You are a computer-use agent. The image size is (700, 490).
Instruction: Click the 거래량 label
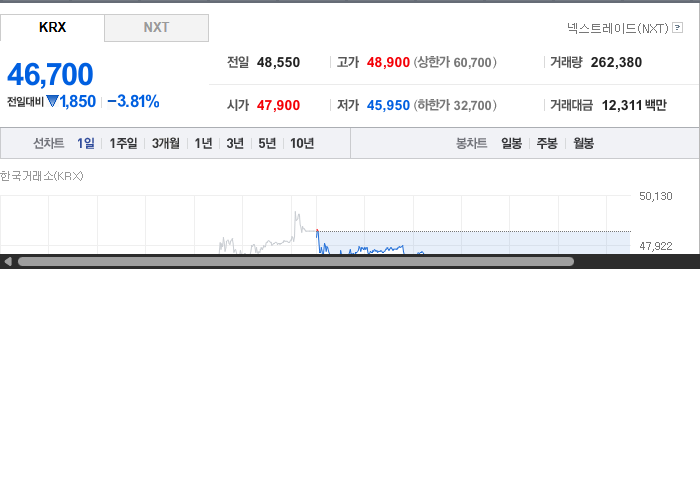566,62
